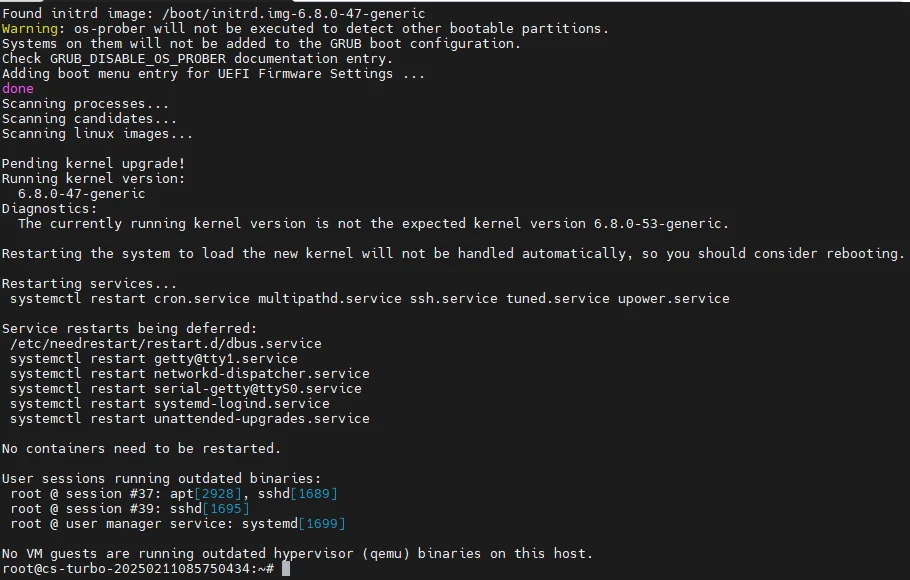The width and height of the screenshot is (910, 580).
Task: Click the terminal cursor at the prompt
Action: [x=286, y=568]
